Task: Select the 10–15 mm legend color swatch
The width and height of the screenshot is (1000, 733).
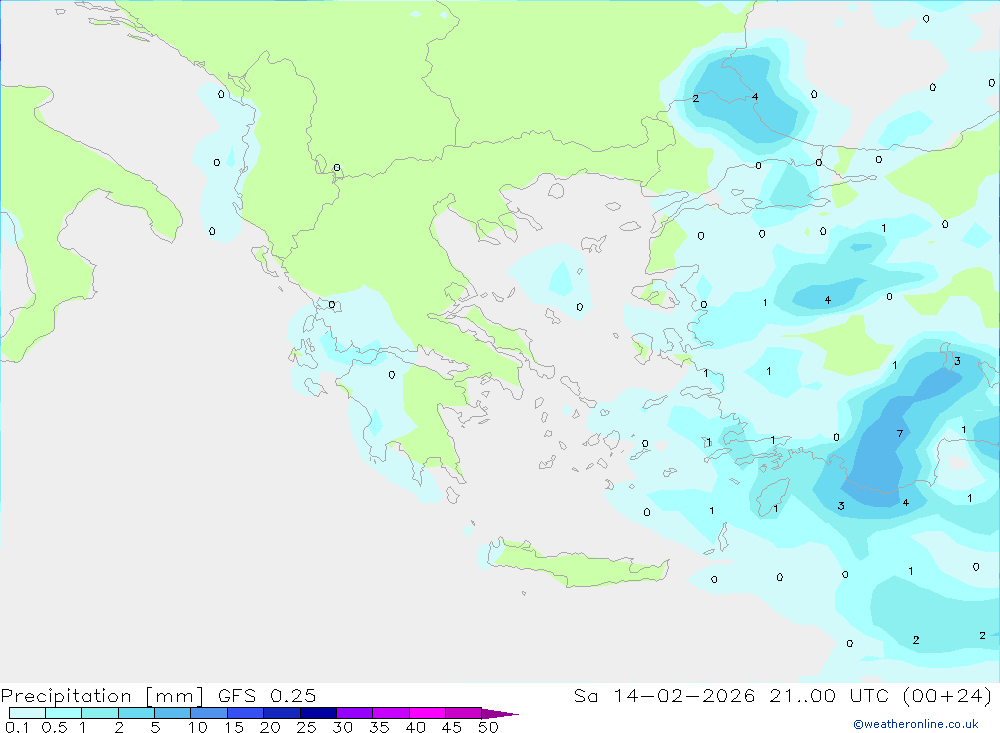Action: [x=209, y=713]
